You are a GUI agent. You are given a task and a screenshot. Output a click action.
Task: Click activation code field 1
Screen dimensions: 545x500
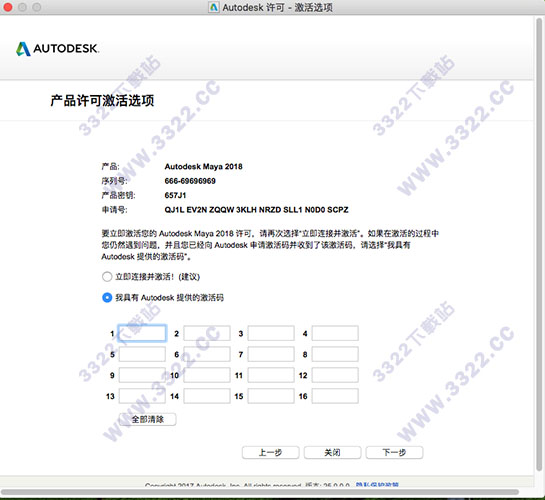[142, 334]
